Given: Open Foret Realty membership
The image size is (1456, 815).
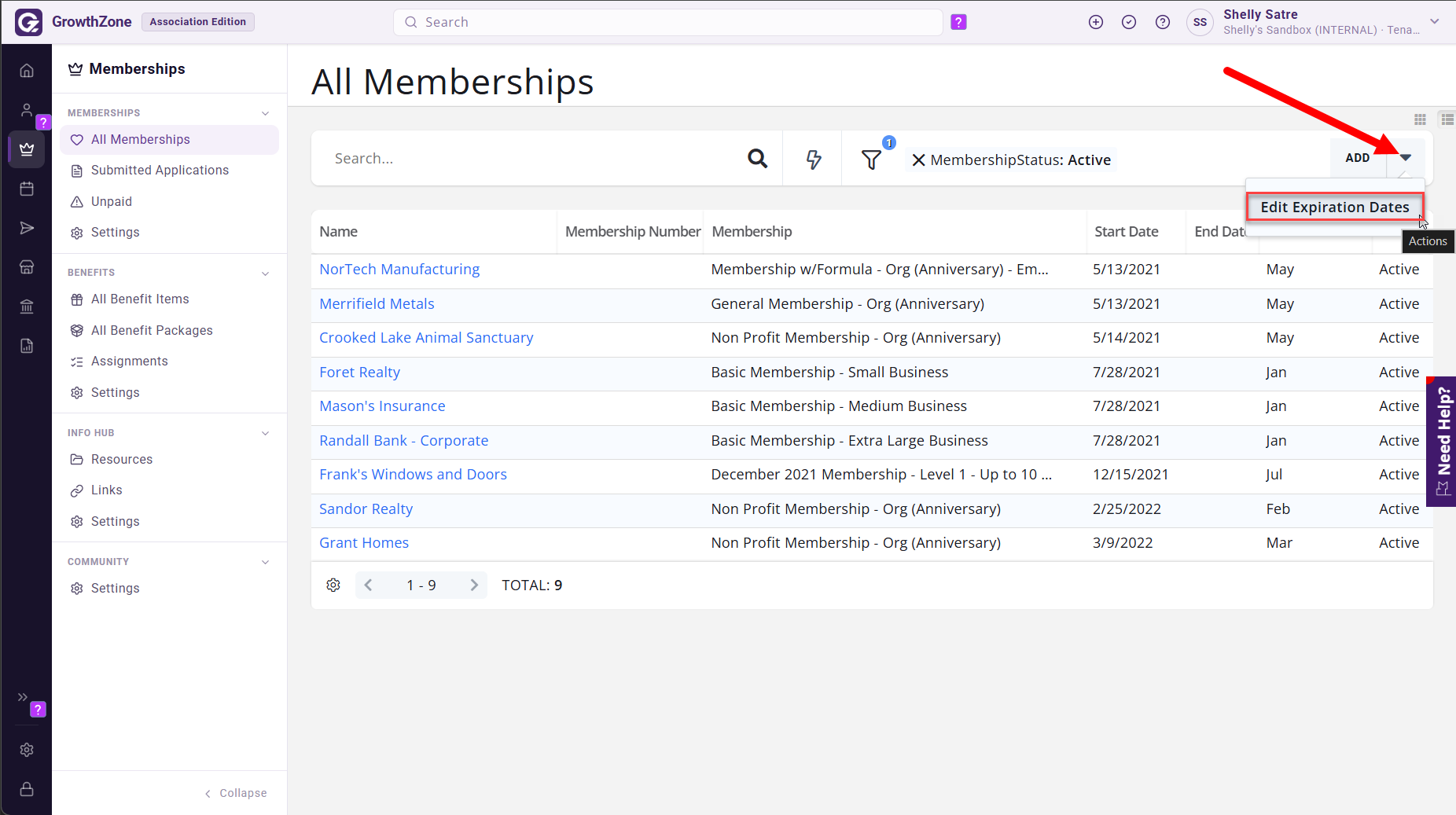Looking at the screenshot, I should [x=359, y=373].
